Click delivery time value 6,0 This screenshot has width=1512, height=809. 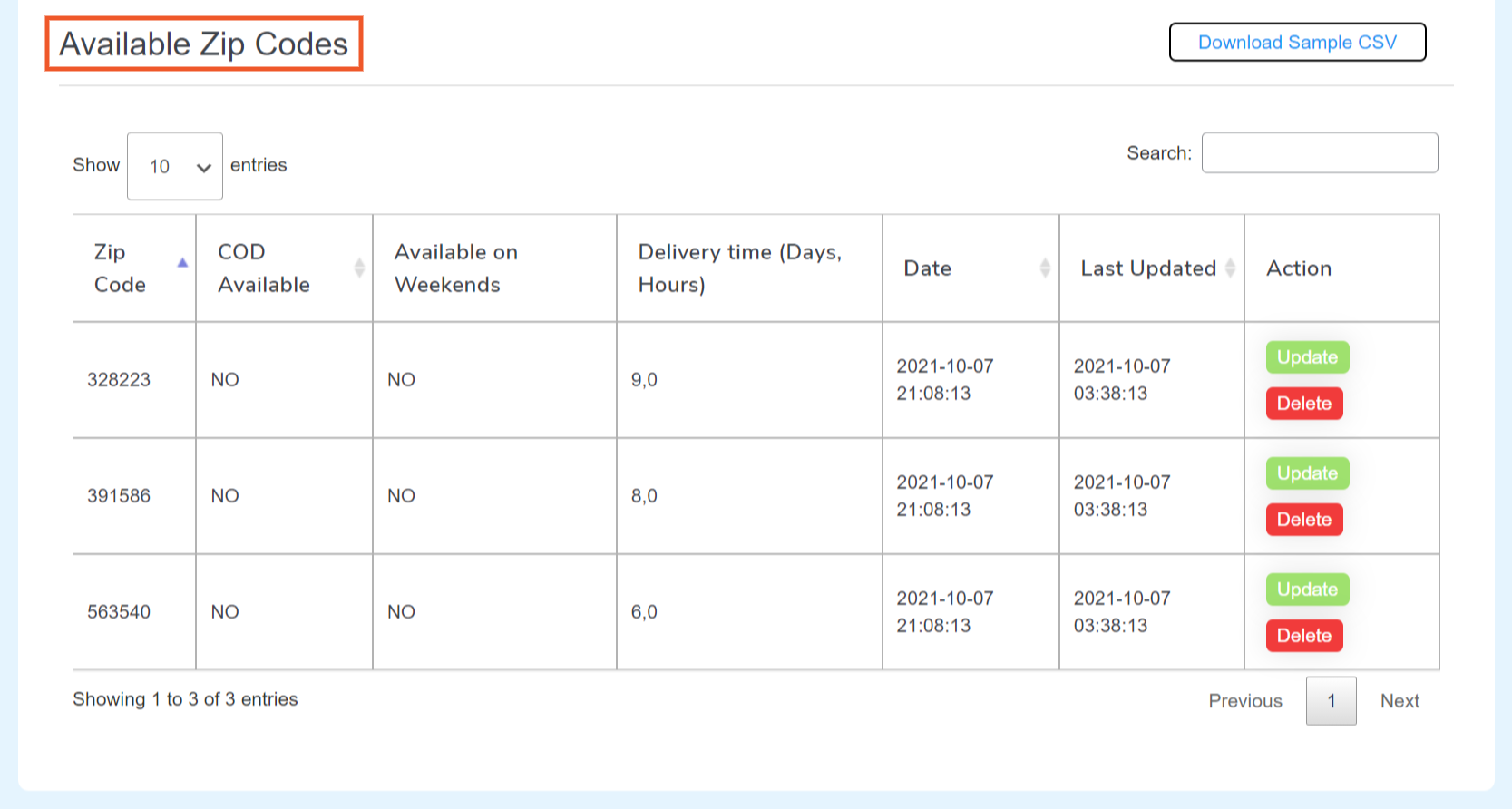tap(644, 612)
